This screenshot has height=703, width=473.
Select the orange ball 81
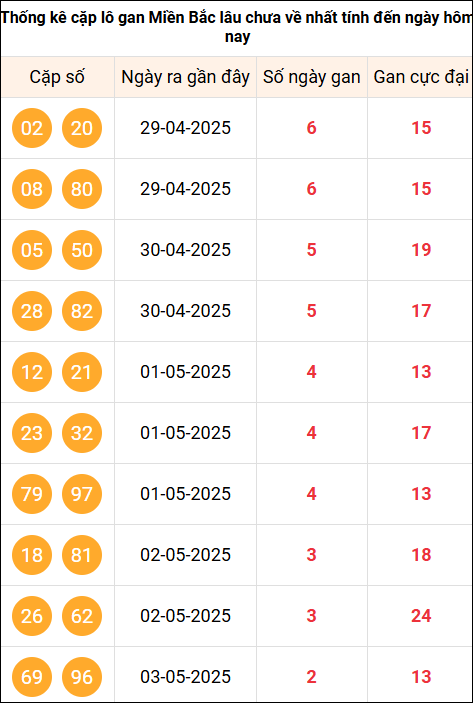pyautogui.click(x=82, y=555)
